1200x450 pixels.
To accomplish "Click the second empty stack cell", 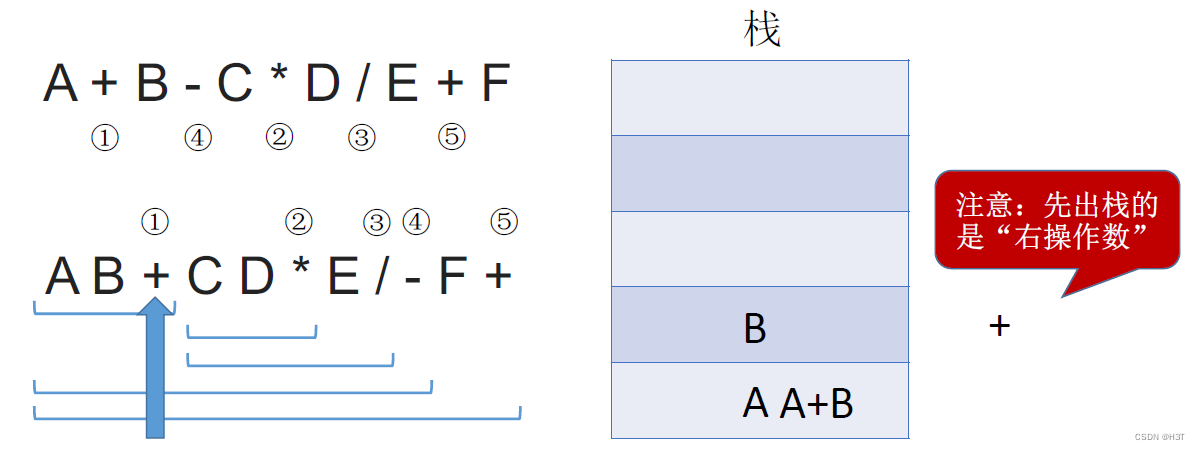I will coord(760,173).
